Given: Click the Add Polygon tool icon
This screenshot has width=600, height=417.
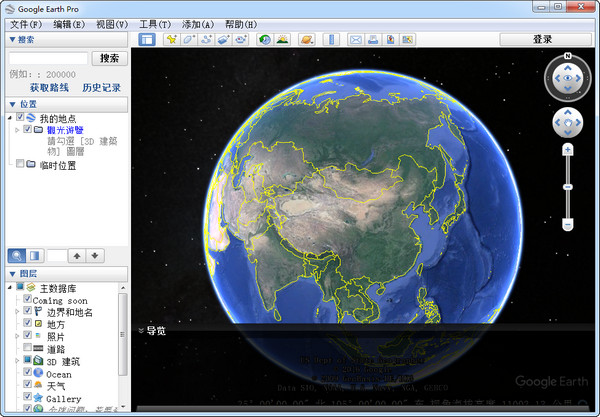Looking at the screenshot, I should (189, 40).
